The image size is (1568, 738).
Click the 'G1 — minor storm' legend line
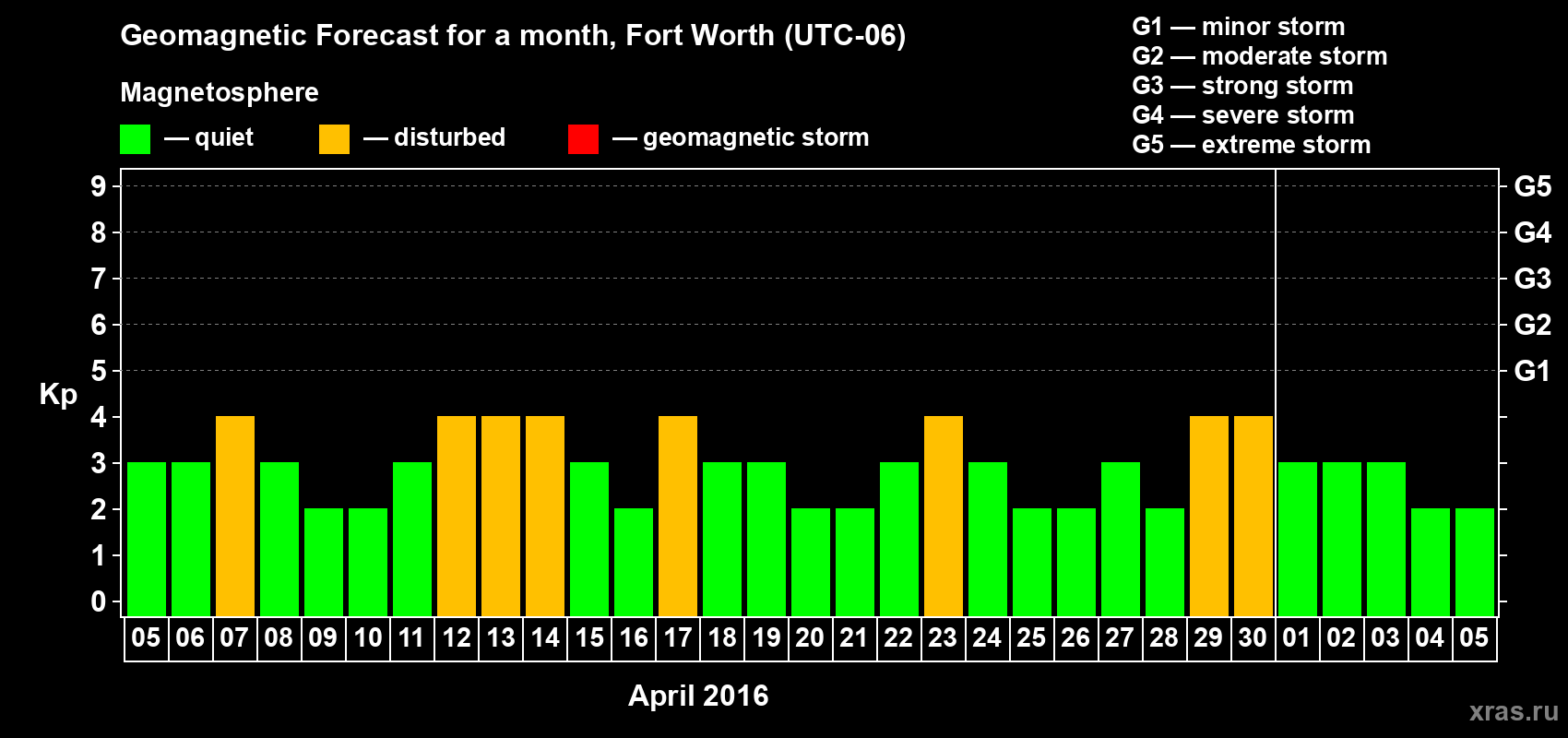point(1239,27)
